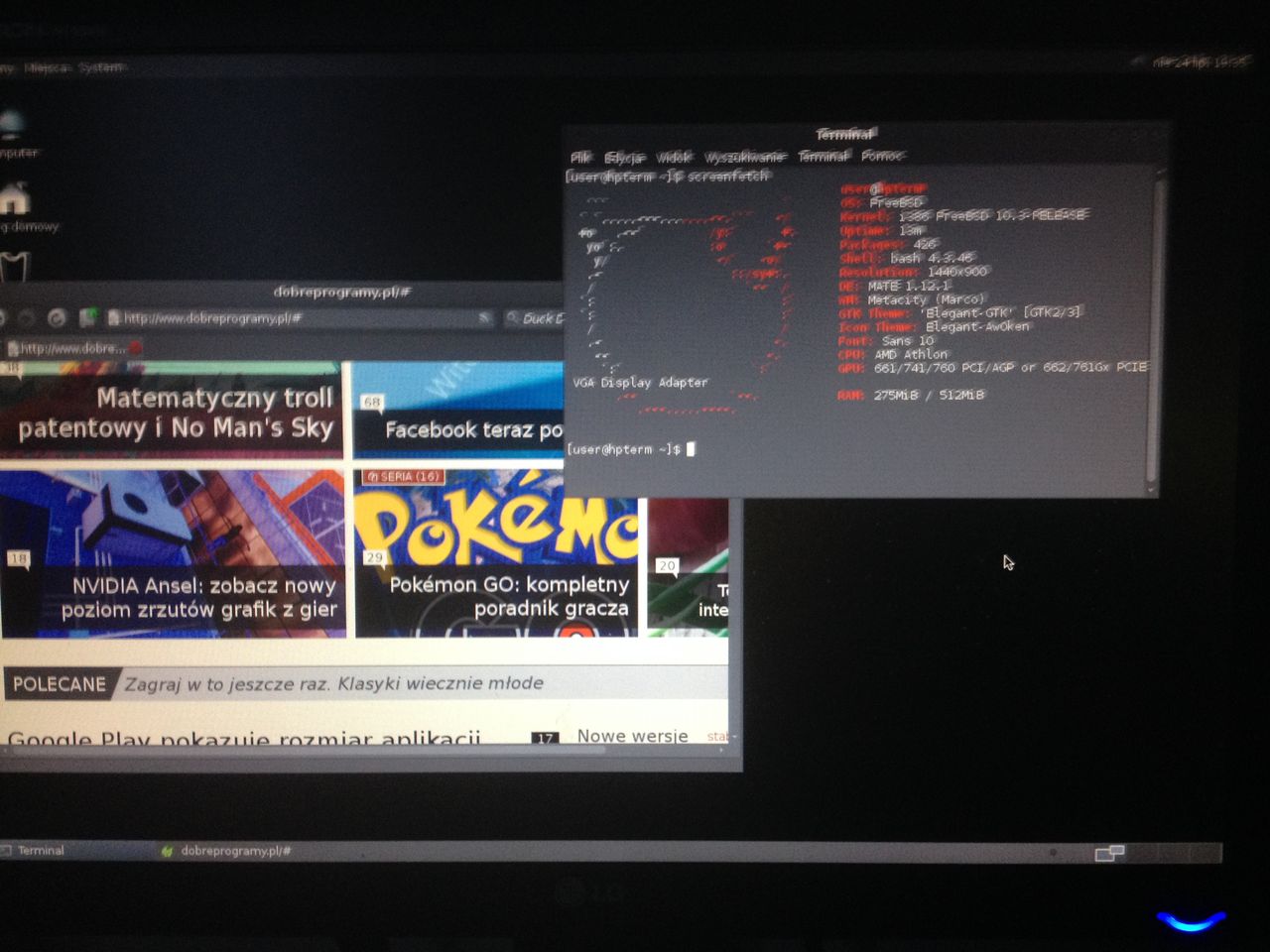Click the AMD Athlon CPU text
This screenshot has height=952, width=1270.
[x=911, y=354]
